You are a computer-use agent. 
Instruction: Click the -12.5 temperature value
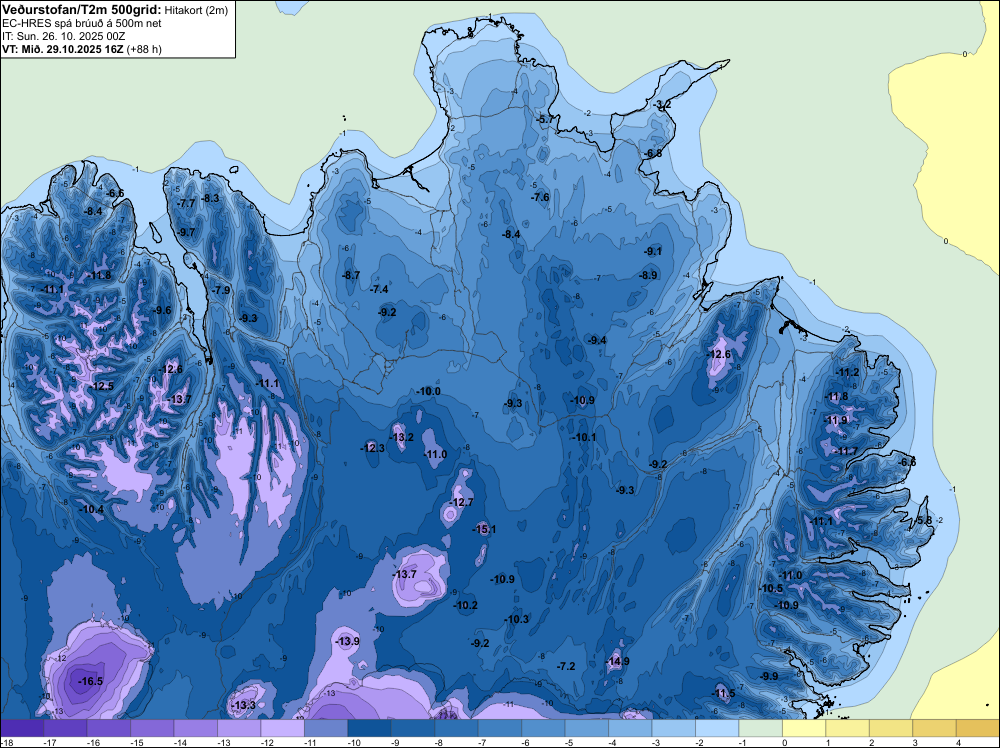(102, 386)
